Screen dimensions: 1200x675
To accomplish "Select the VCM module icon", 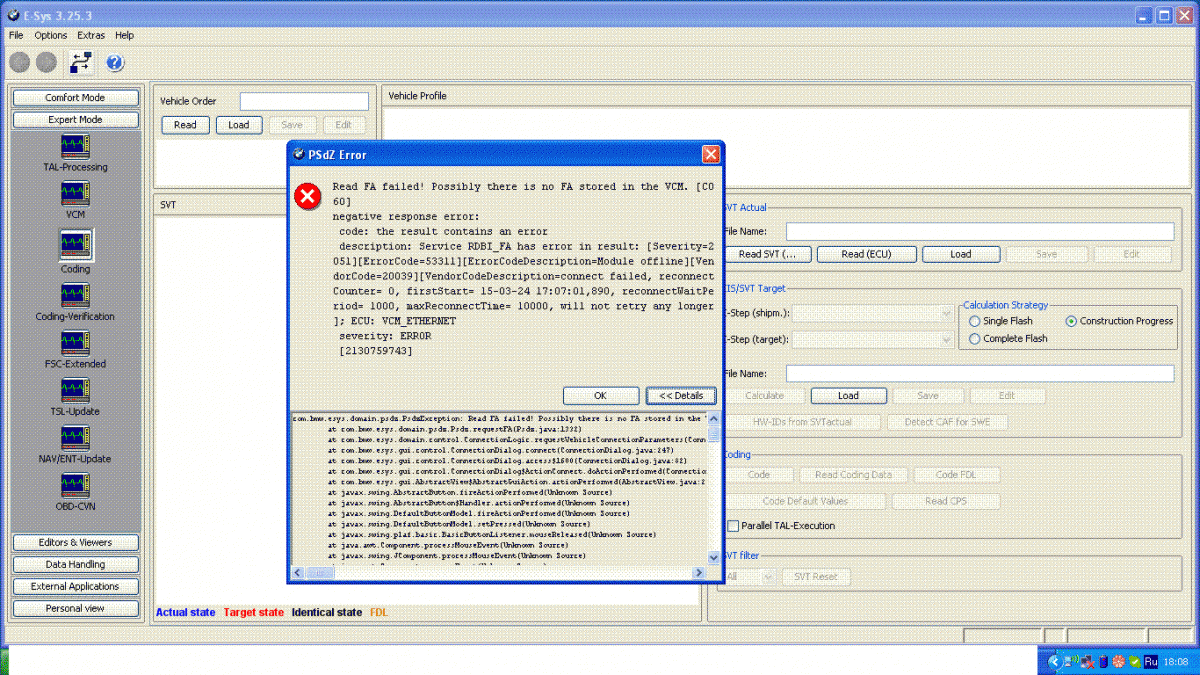I will (75, 194).
